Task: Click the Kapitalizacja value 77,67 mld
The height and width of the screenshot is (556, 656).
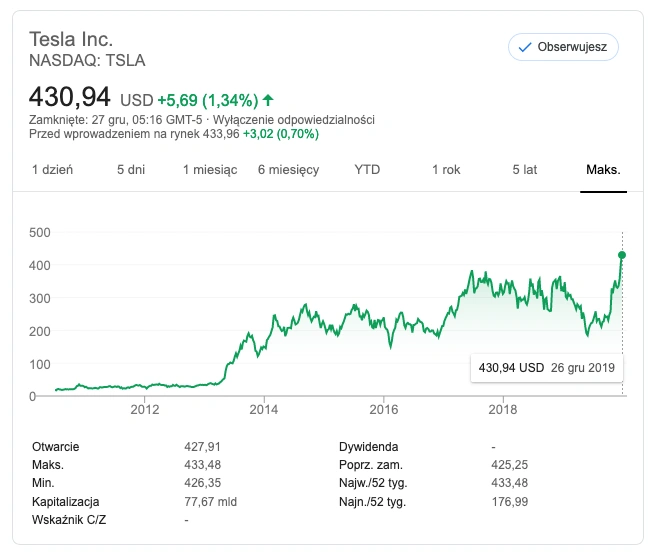Action: [210, 502]
